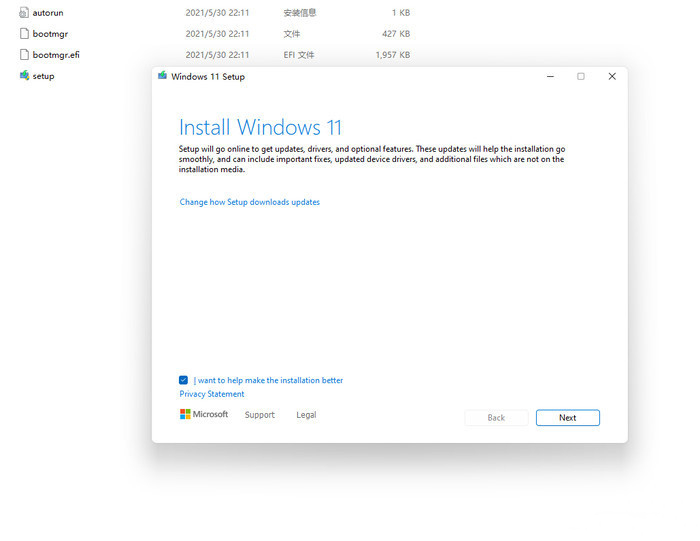Click the Install Windows 11 heading
Viewport: 700px width, 541px height.
260,127
